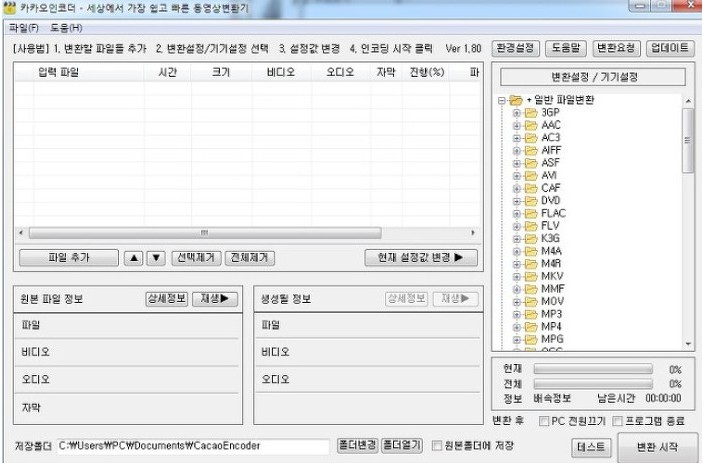This screenshot has height=464, width=703.
Task: Click the 변환 시작 button
Action: pos(657,447)
